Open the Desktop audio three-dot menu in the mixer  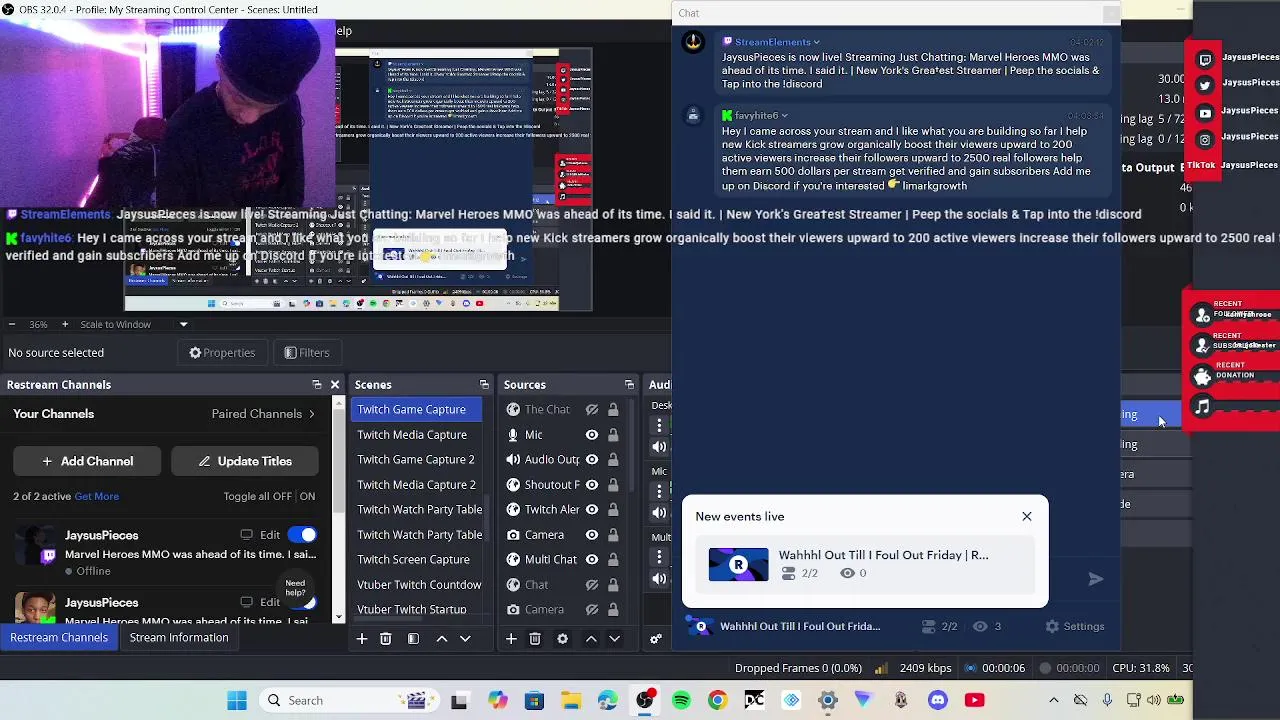660,426
